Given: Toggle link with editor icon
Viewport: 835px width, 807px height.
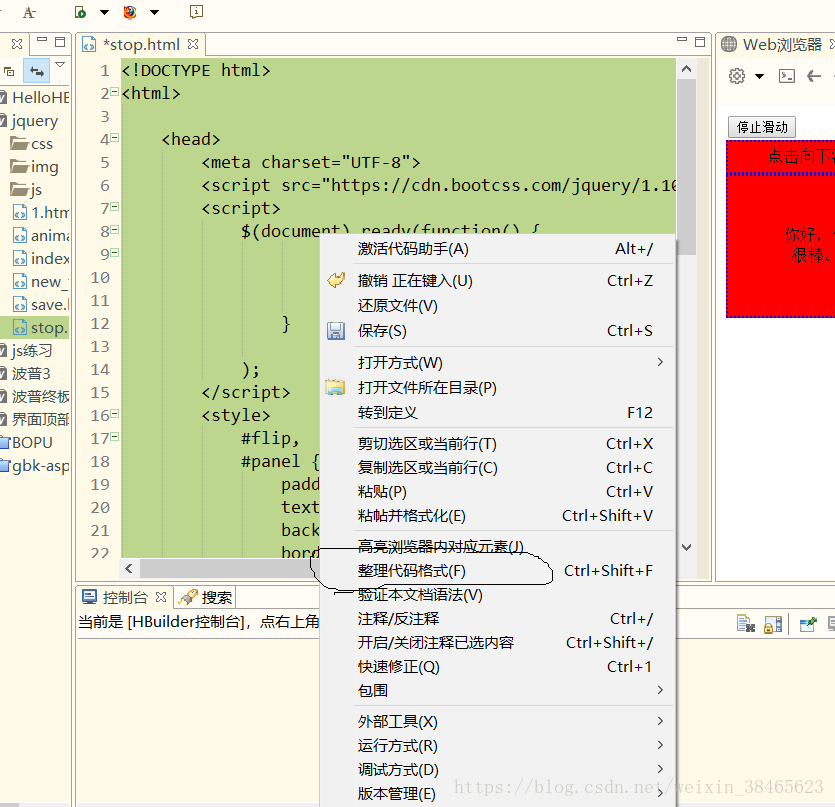Looking at the screenshot, I should (x=37, y=70).
